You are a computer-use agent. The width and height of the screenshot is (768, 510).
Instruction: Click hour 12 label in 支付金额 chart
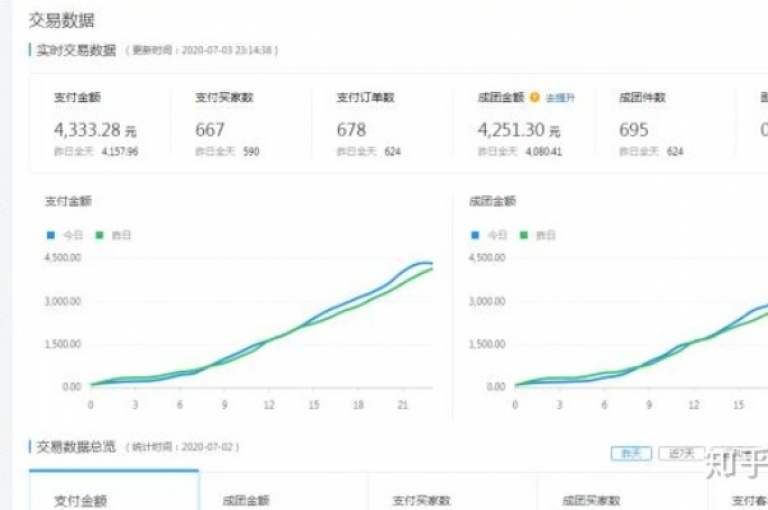pos(269,405)
